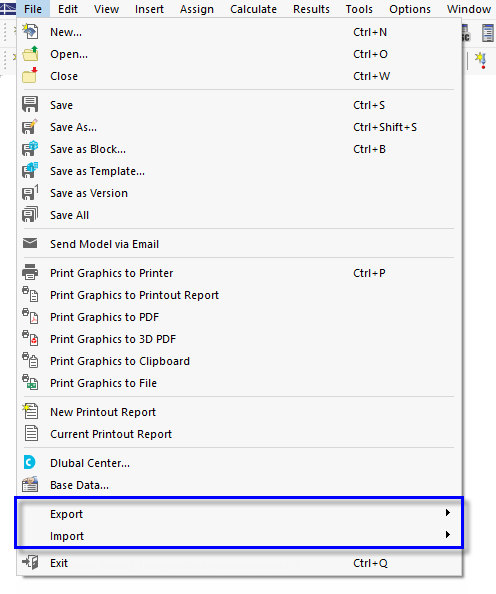
Task: Click the Print Graphics to Clipboard icon
Action: (x=30, y=360)
